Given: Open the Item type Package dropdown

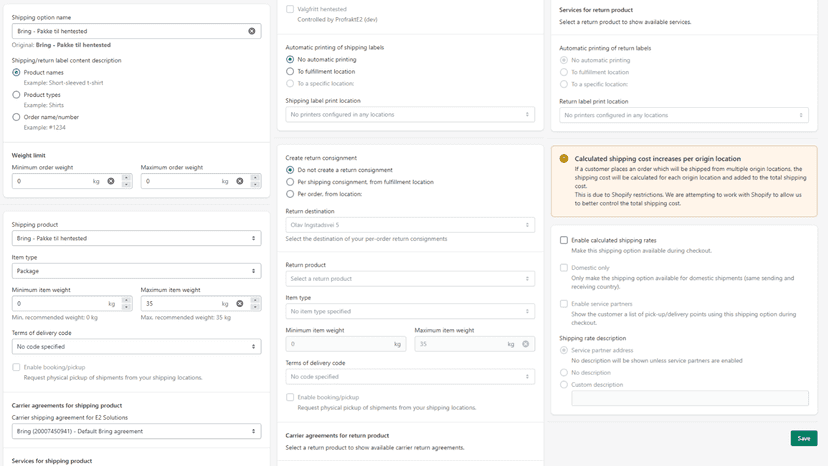Looking at the screenshot, I should (136, 271).
